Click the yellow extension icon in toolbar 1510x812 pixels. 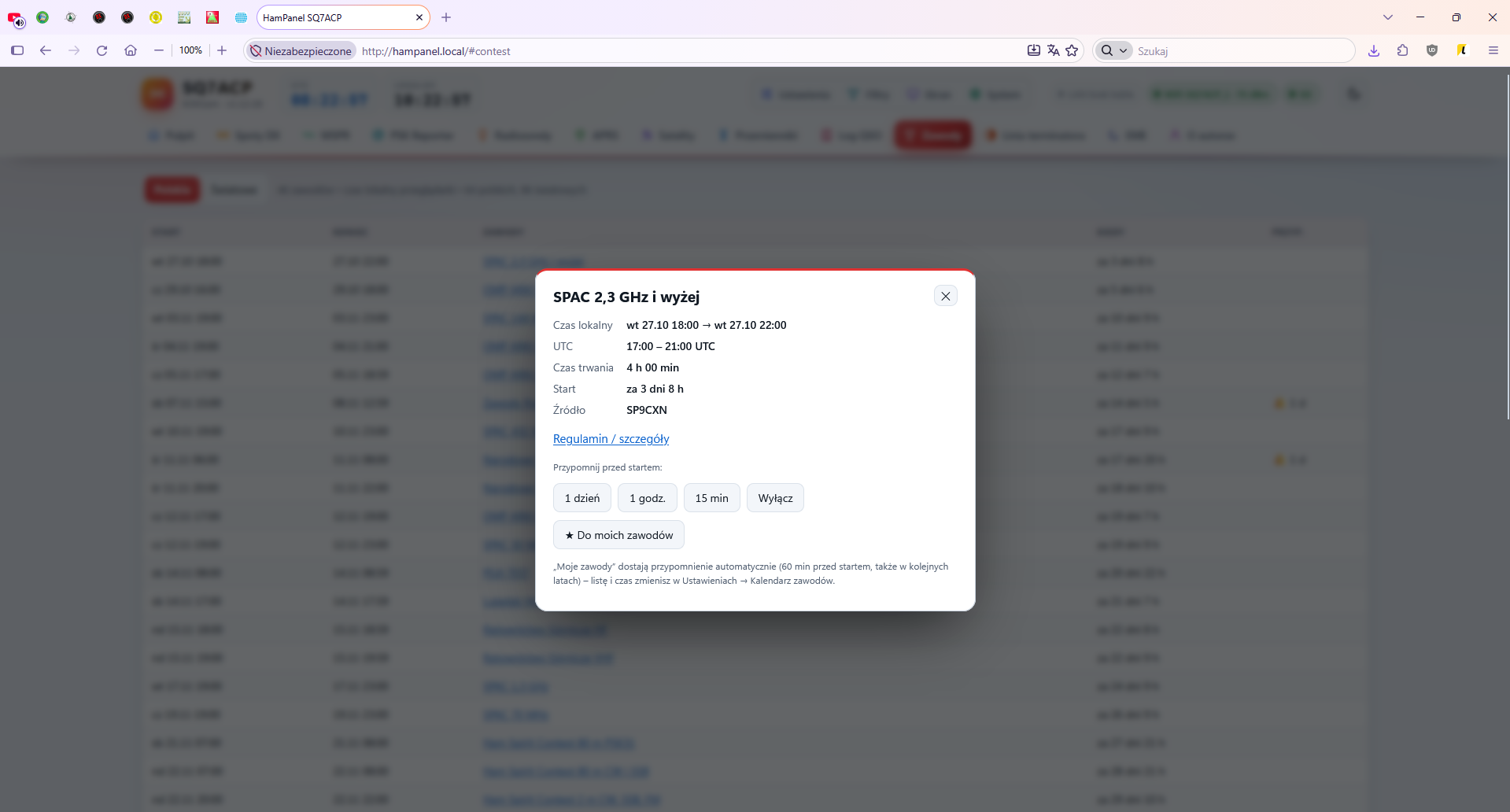click(1462, 50)
